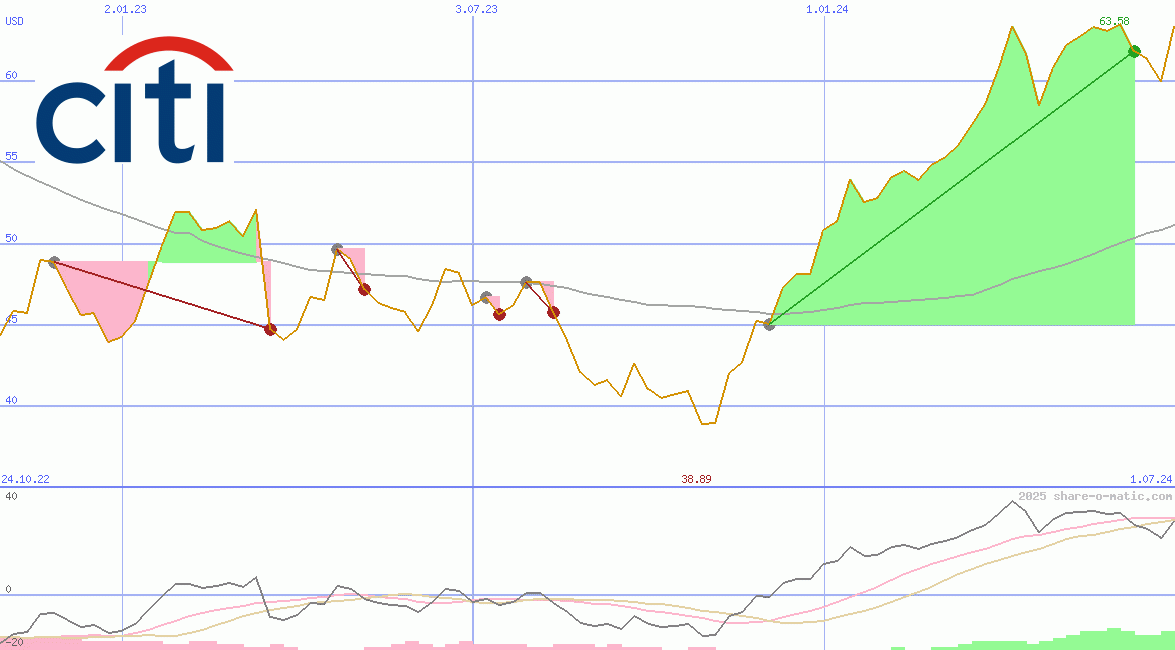Select the 3.07.23 date label

[x=476, y=9]
